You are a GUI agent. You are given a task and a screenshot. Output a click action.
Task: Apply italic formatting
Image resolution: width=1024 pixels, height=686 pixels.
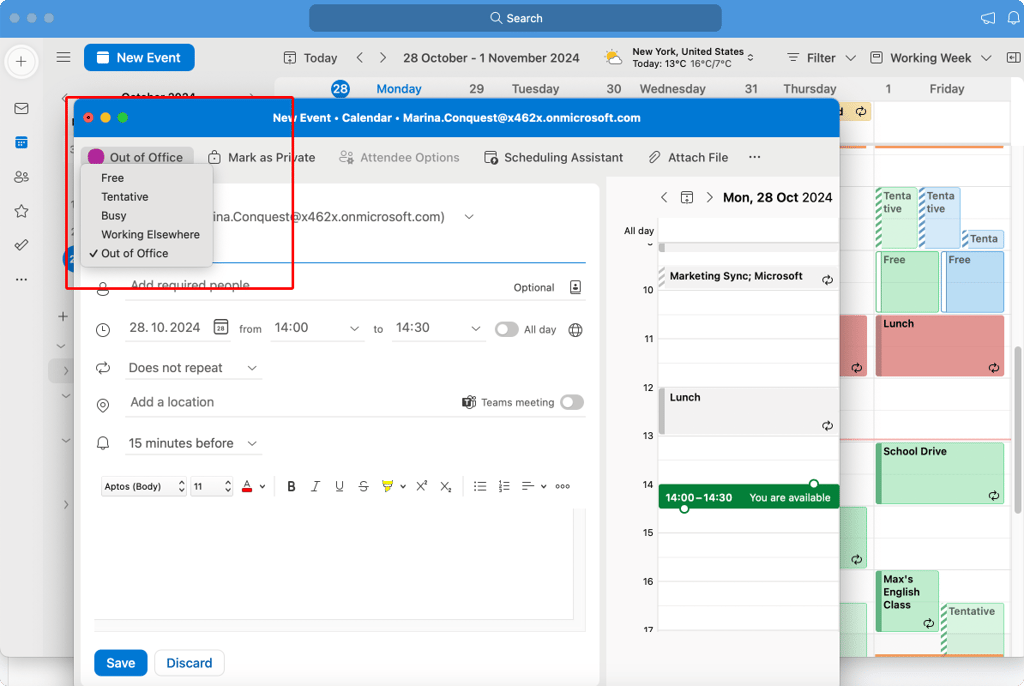coord(315,486)
